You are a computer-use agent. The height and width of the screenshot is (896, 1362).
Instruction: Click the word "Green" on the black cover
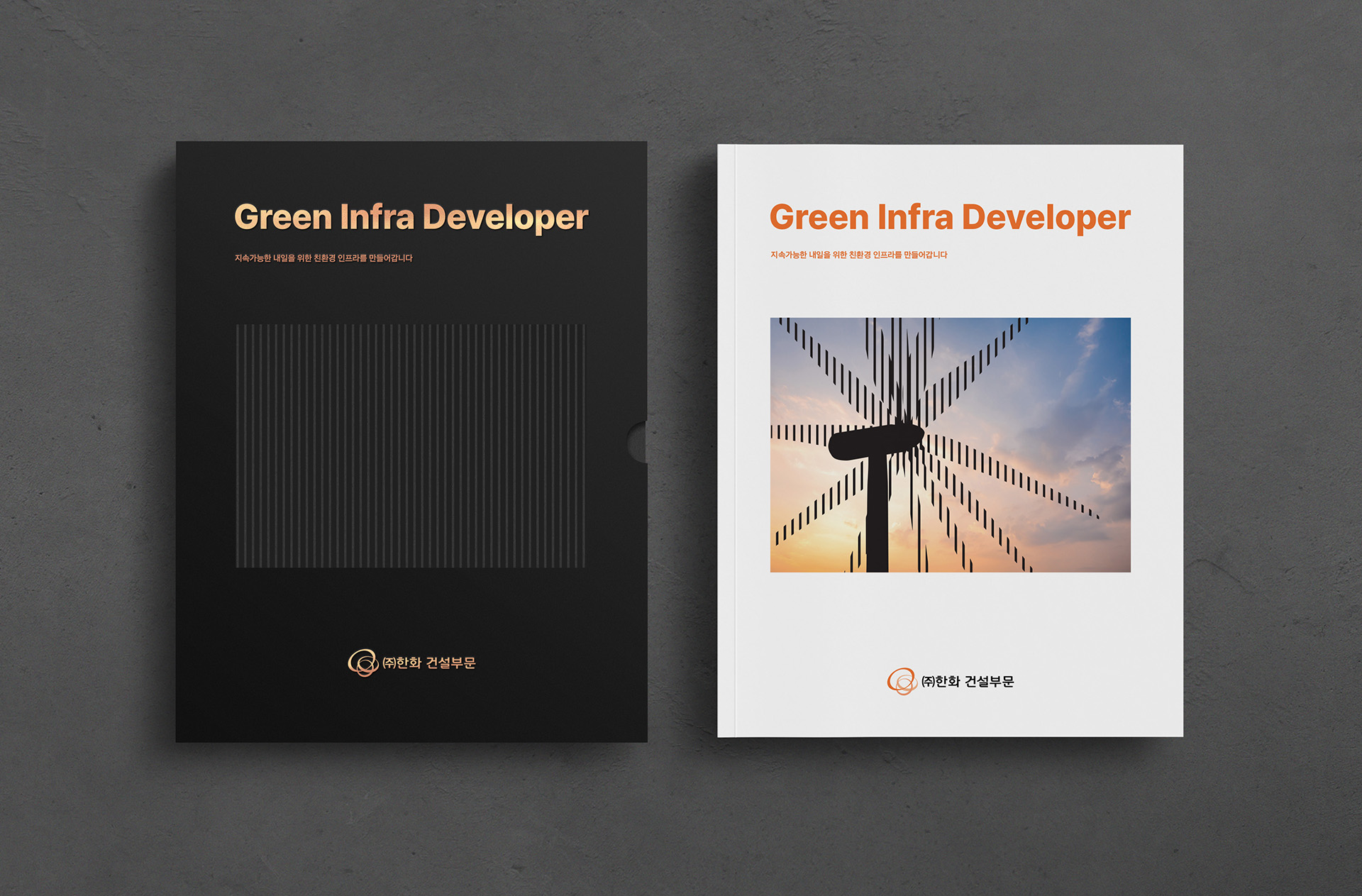tap(283, 217)
